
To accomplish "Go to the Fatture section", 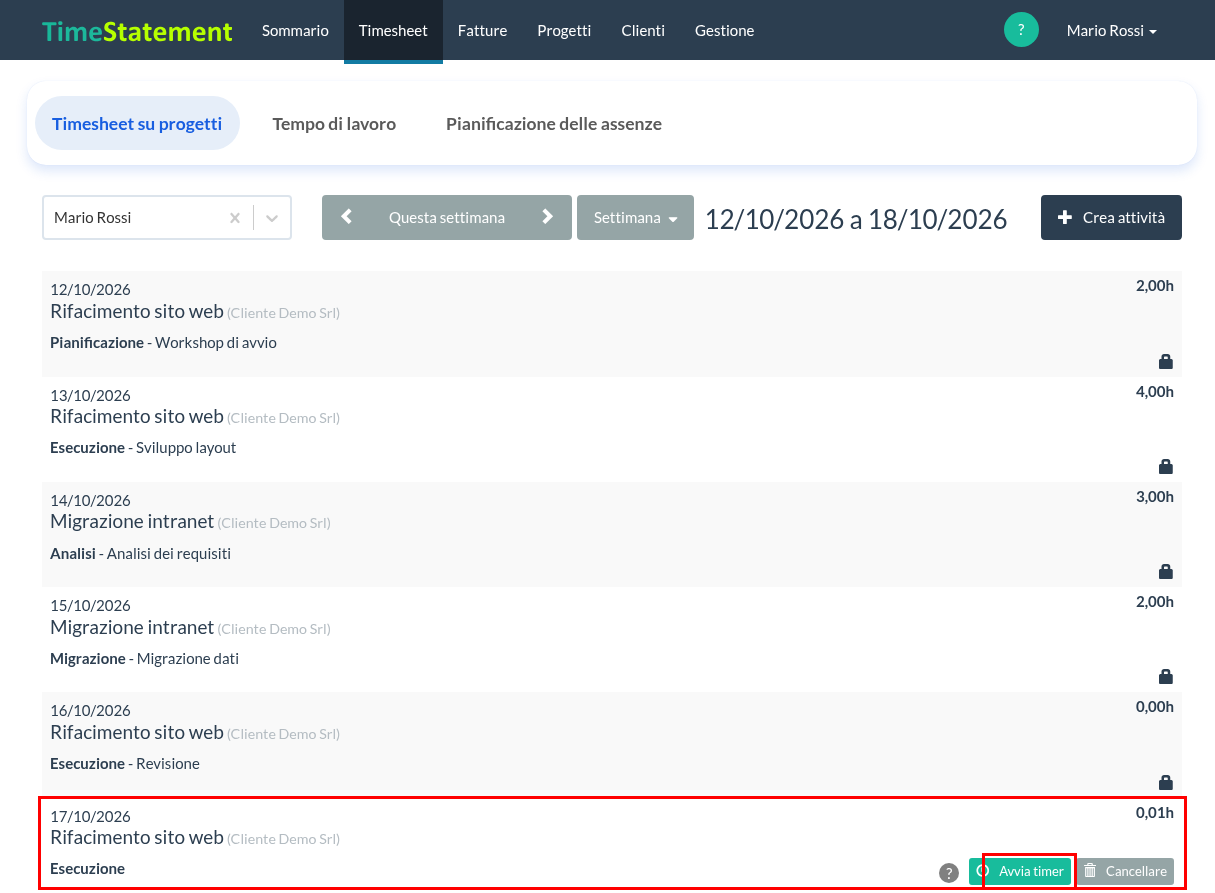I will (482, 31).
